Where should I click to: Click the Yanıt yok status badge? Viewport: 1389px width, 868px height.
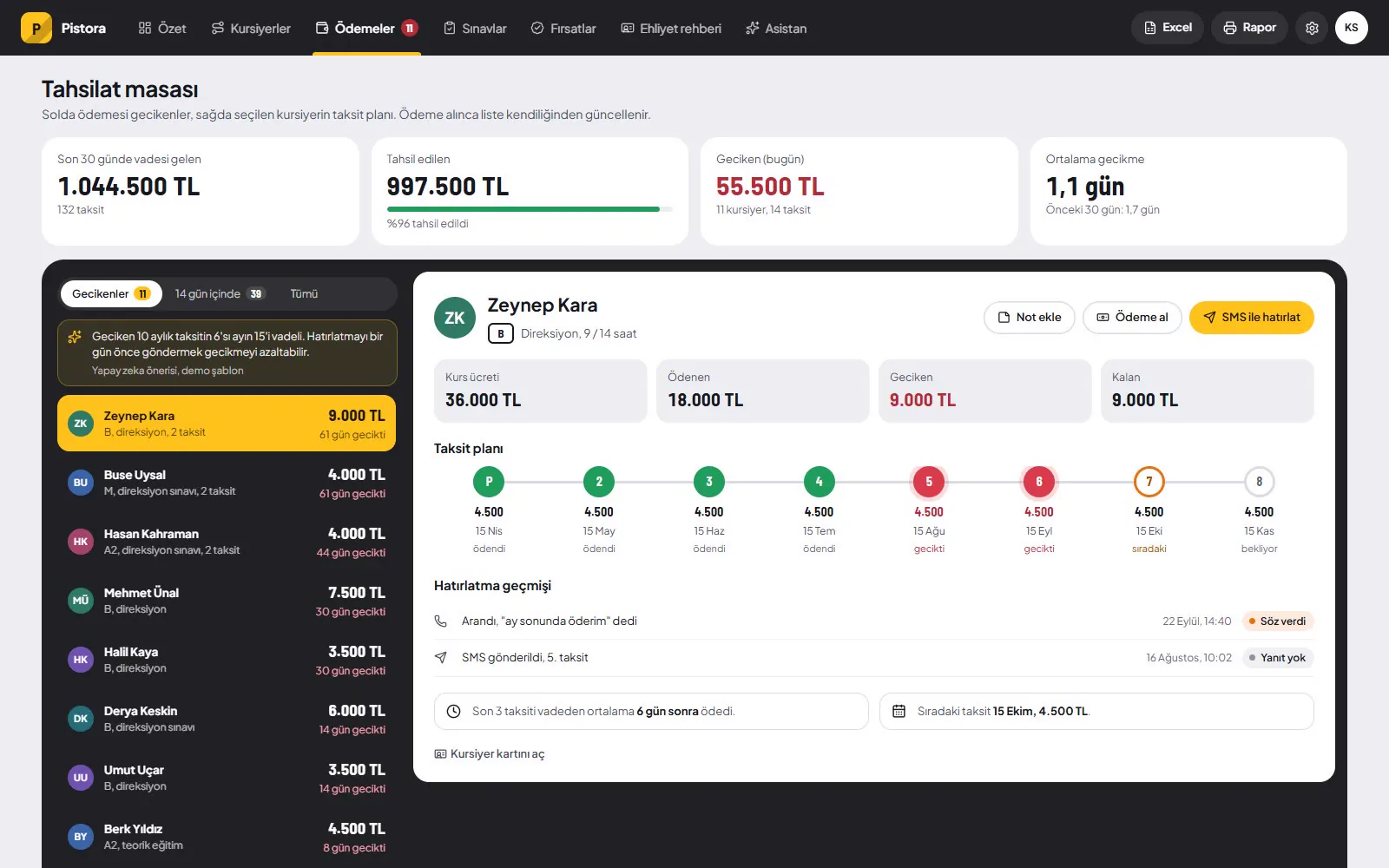(1278, 658)
